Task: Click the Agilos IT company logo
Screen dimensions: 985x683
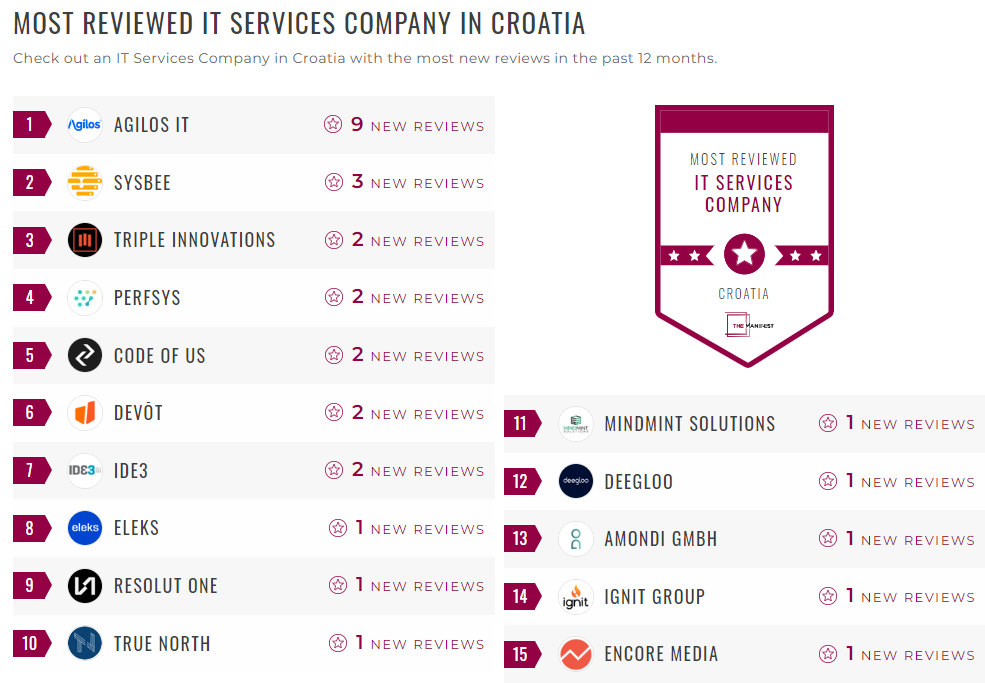Action: pos(85,124)
